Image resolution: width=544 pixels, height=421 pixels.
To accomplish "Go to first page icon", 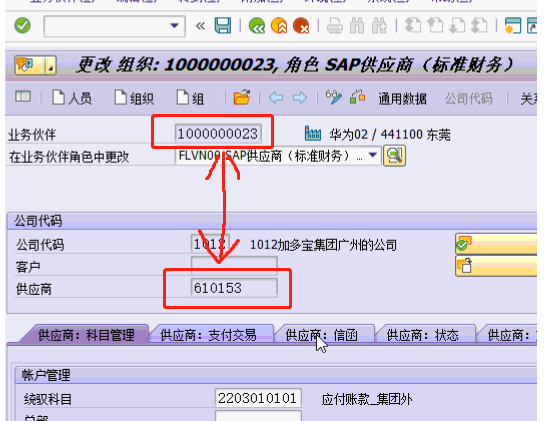I will coord(413,26).
